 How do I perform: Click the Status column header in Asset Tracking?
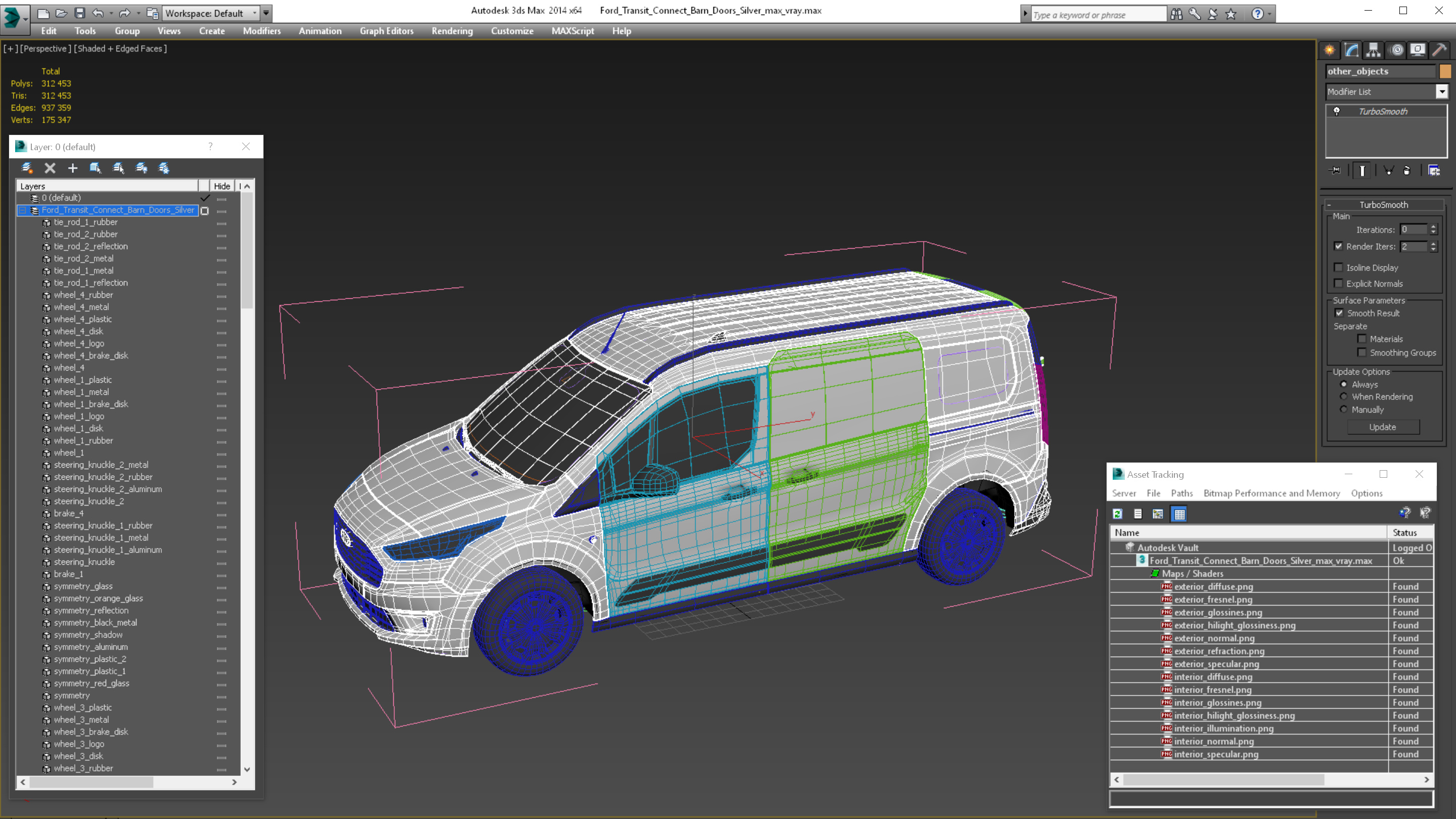(1410, 532)
